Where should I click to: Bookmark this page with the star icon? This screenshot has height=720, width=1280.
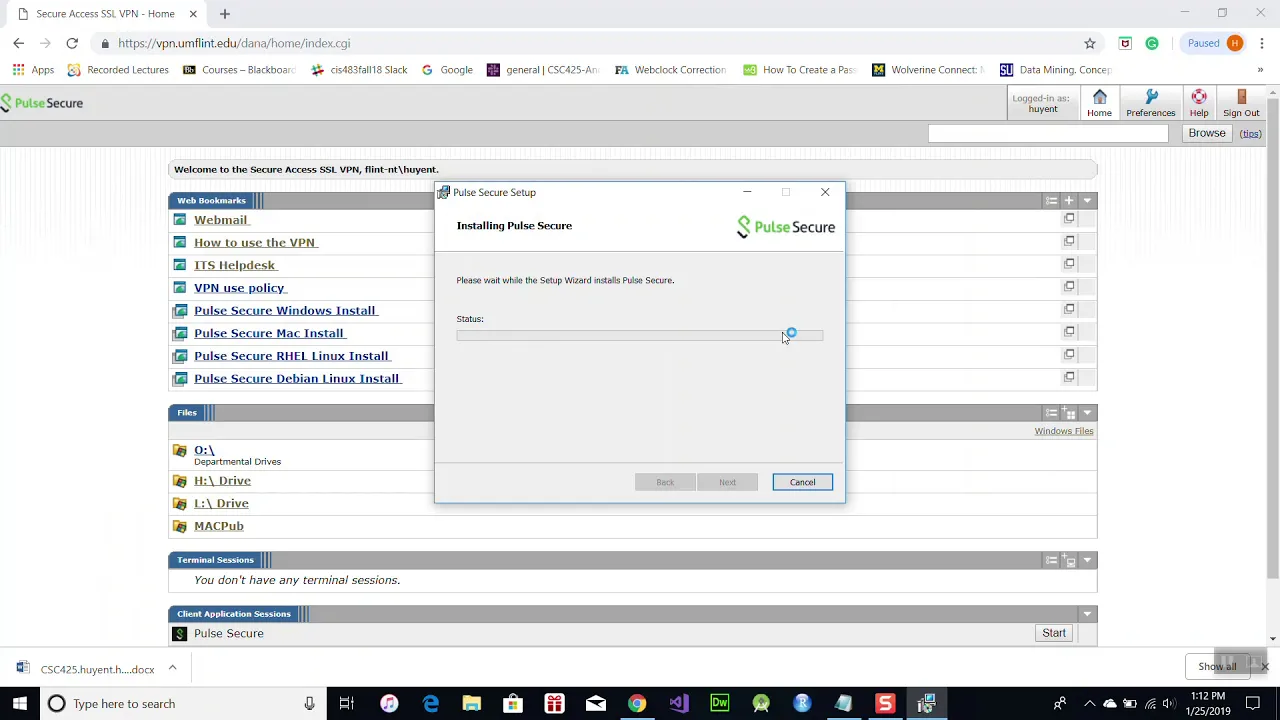pyautogui.click(x=1090, y=43)
